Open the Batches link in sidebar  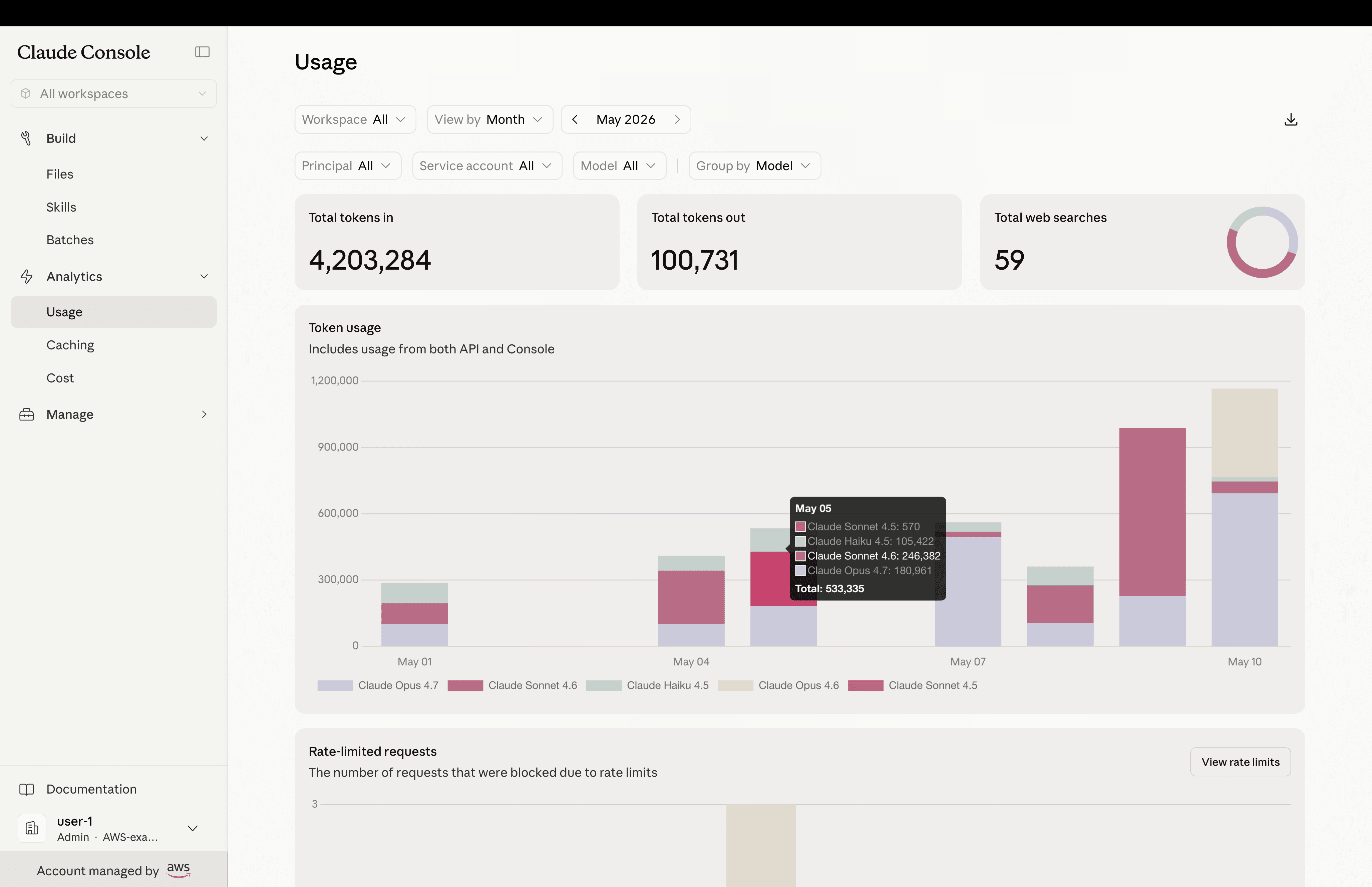(x=70, y=240)
